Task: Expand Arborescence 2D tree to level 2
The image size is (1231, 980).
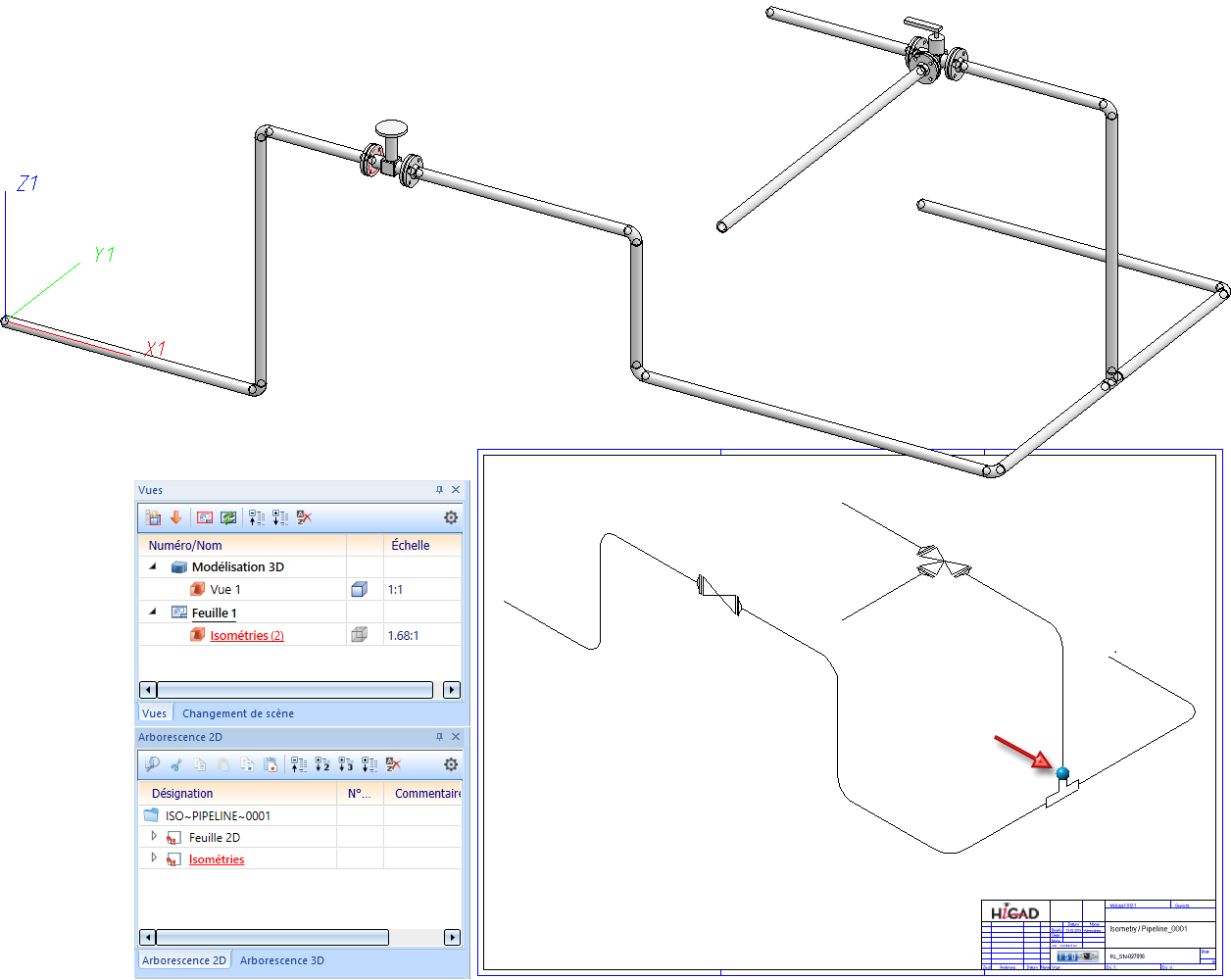Action: coord(322,764)
